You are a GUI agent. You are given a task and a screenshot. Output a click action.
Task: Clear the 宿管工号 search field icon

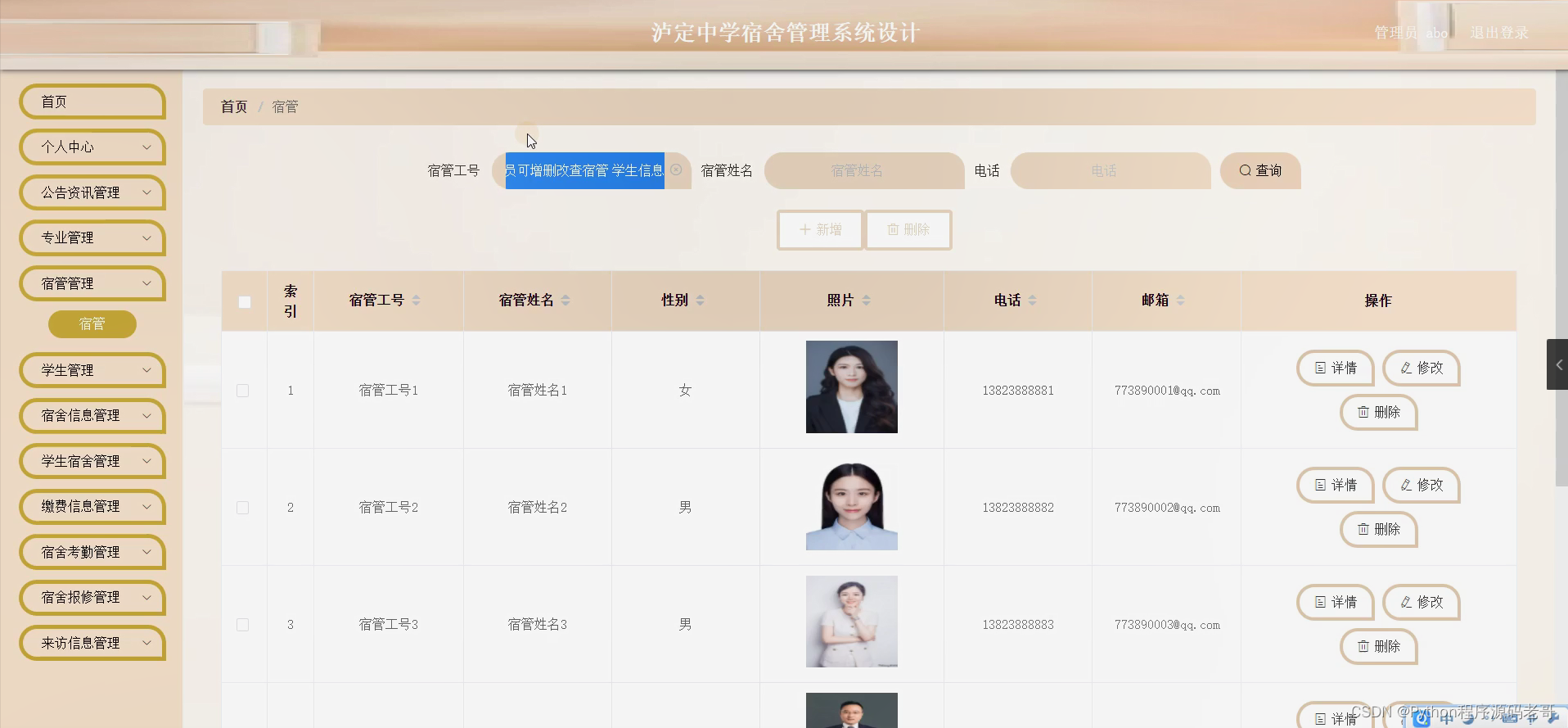[676, 170]
